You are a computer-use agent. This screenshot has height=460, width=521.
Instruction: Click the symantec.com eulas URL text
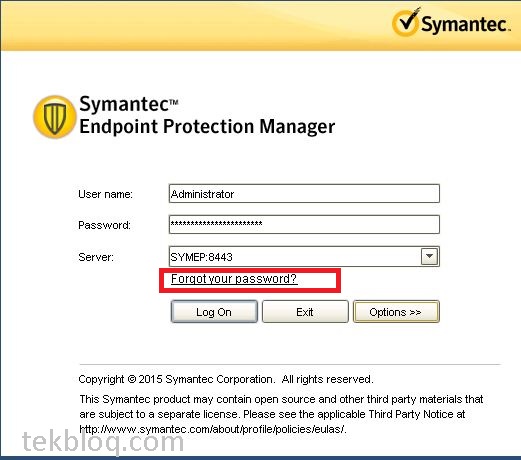tap(213, 429)
